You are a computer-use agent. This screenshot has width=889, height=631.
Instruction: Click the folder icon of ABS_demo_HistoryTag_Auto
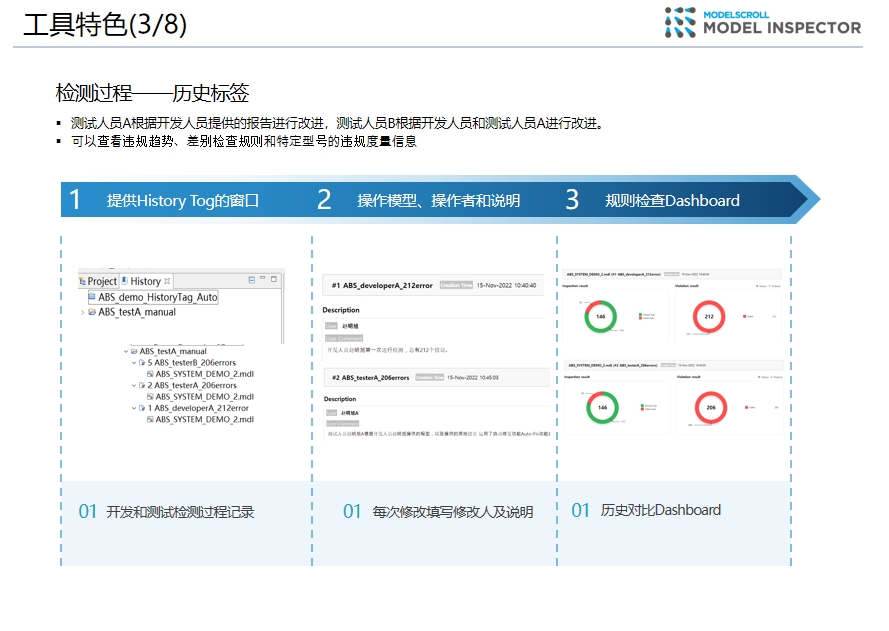click(92, 297)
